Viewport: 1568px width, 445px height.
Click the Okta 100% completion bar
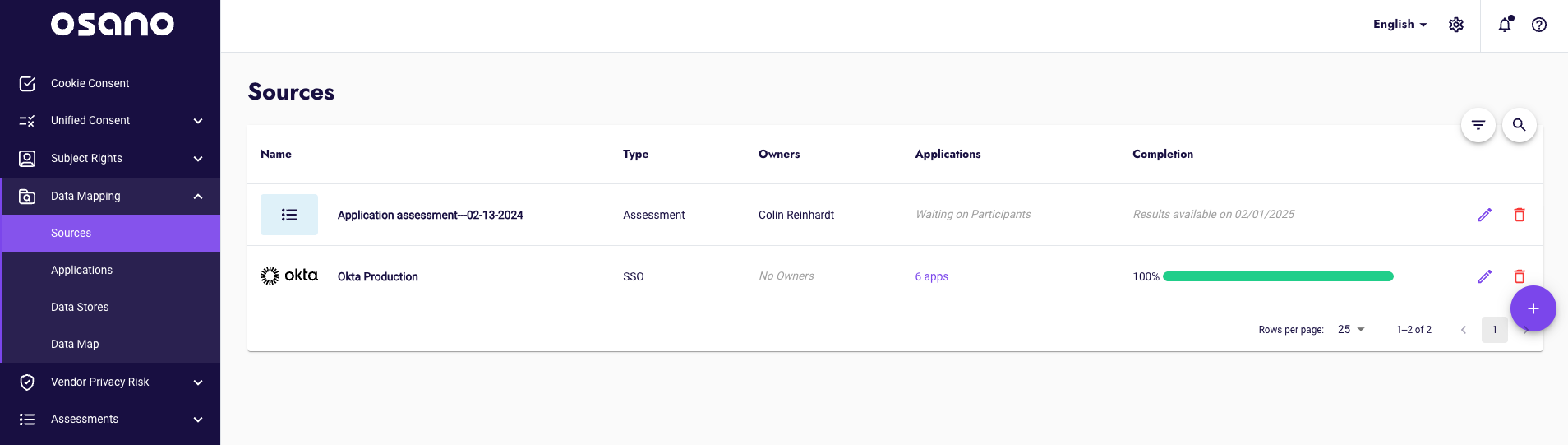[x=1277, y=276]
